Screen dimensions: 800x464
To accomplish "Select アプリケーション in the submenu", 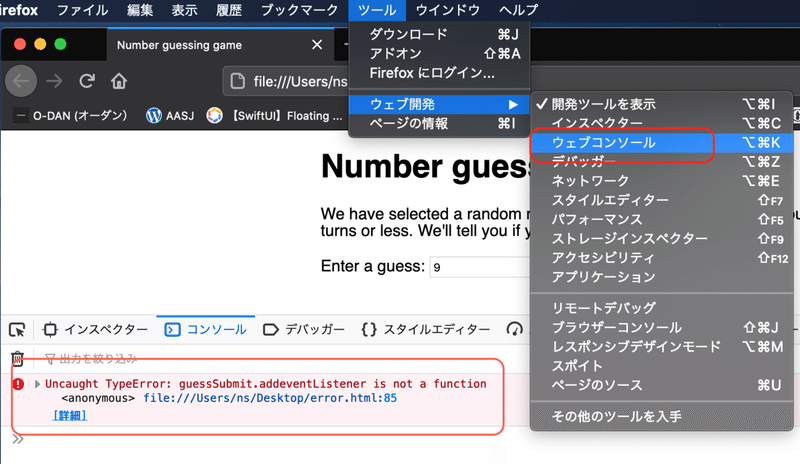I will pyautogui.click(x=662, y=277).
